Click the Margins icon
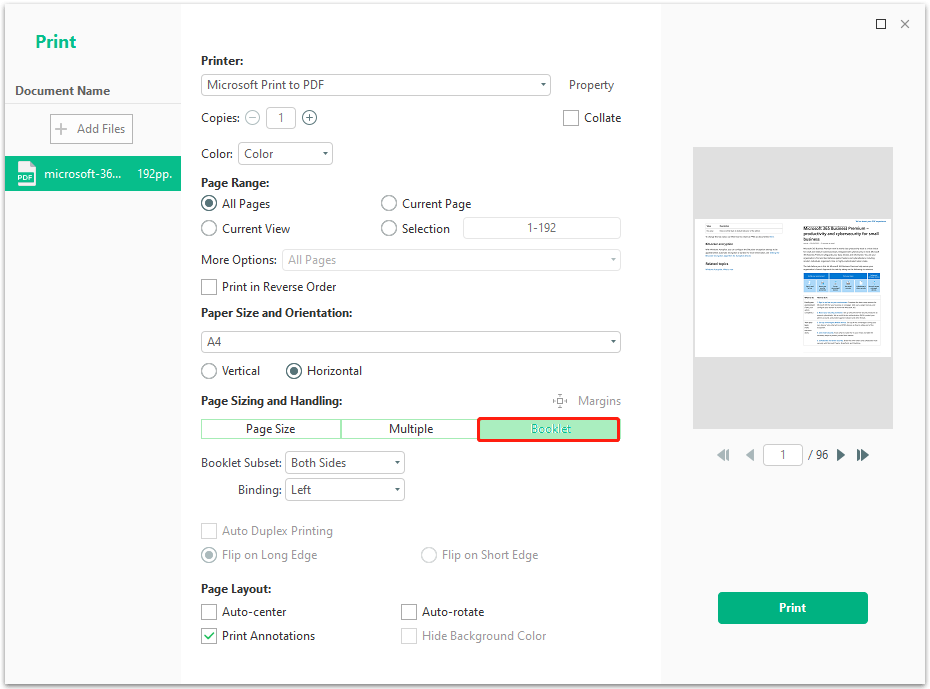The width and height of the screenshot is (930, 689). click(560, 401)
